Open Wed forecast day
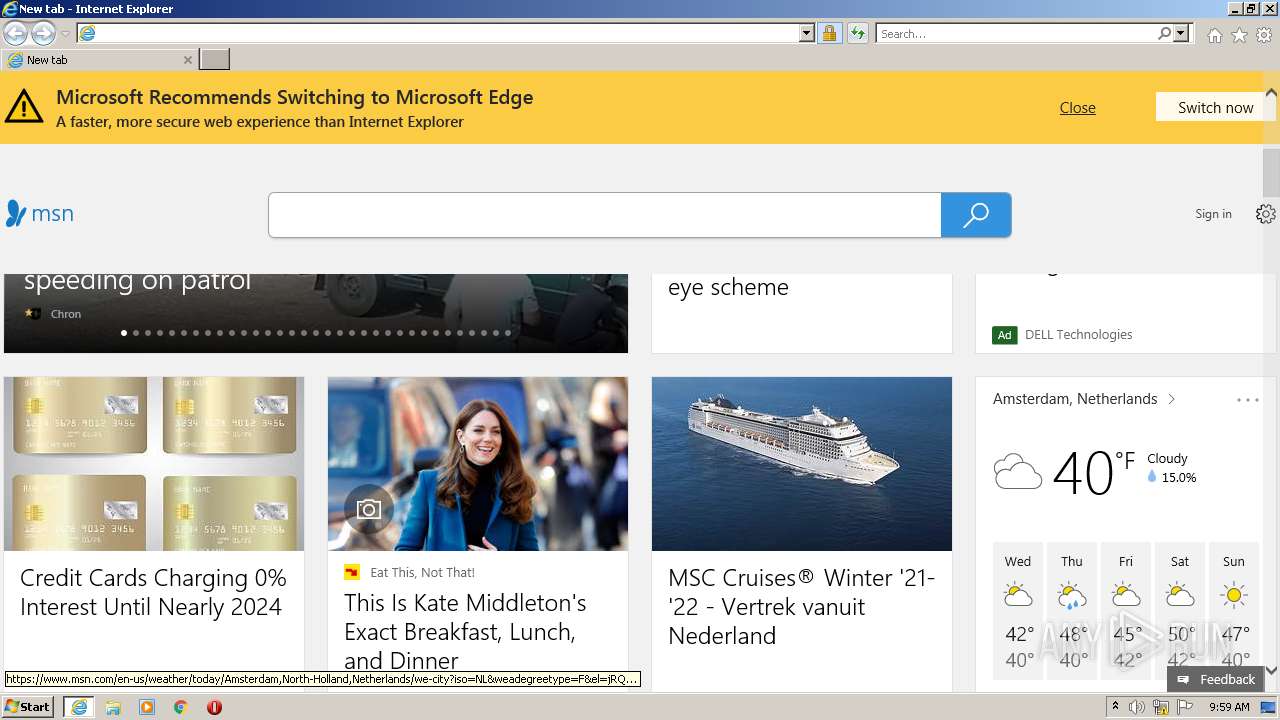 coord(1018,612)
